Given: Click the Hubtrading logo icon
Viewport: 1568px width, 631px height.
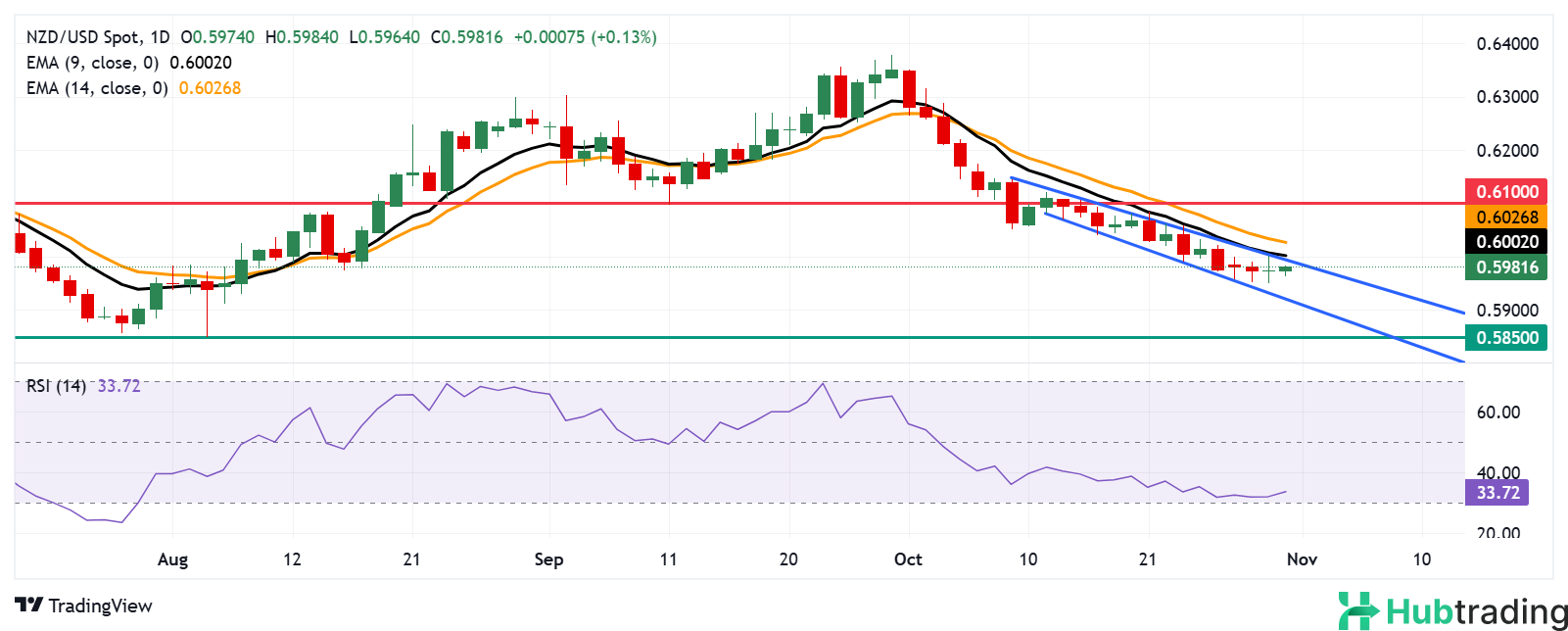Looking at the screenshot, I should pos(1358,610).
